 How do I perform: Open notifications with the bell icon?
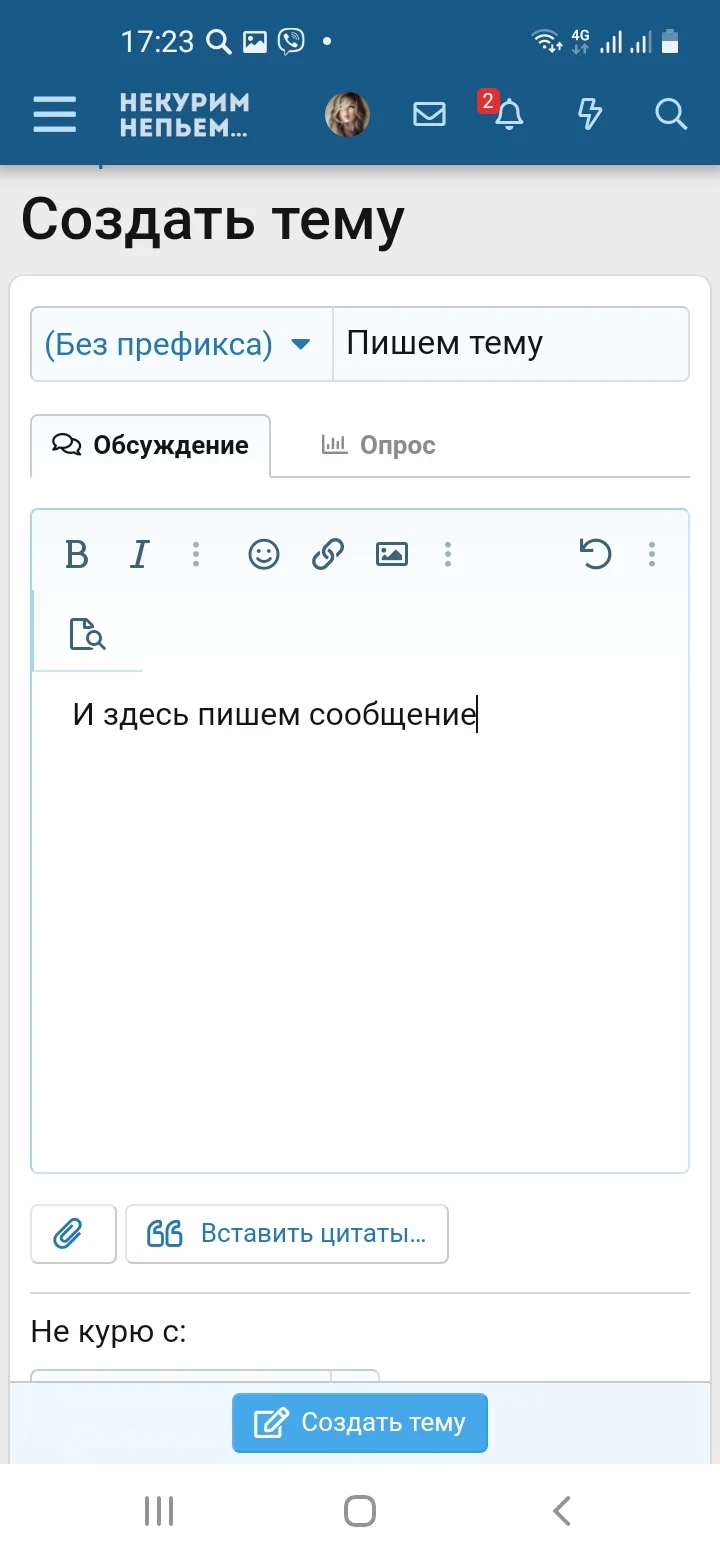tap(508, 116)
